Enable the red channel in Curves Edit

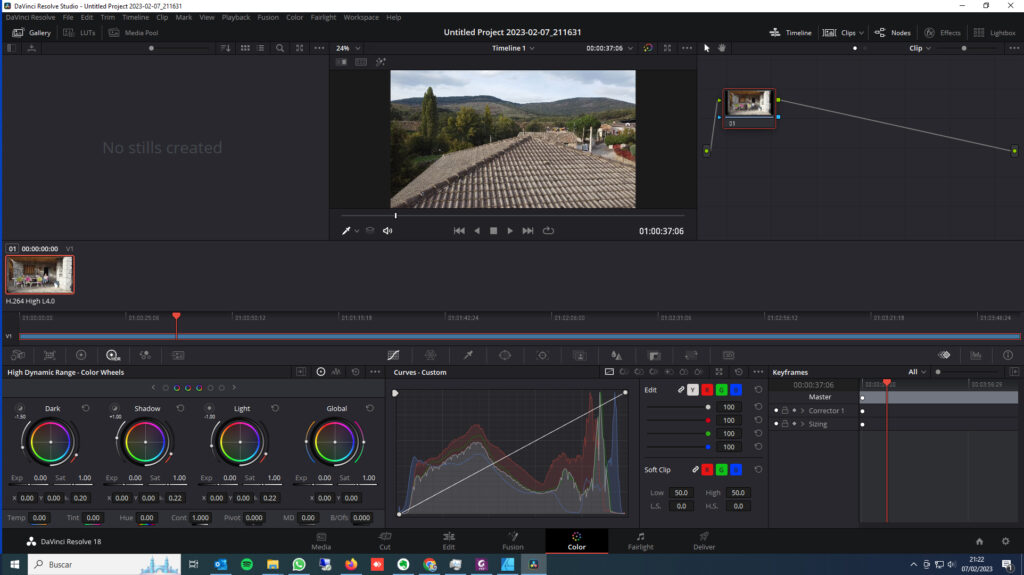(707, 389)
